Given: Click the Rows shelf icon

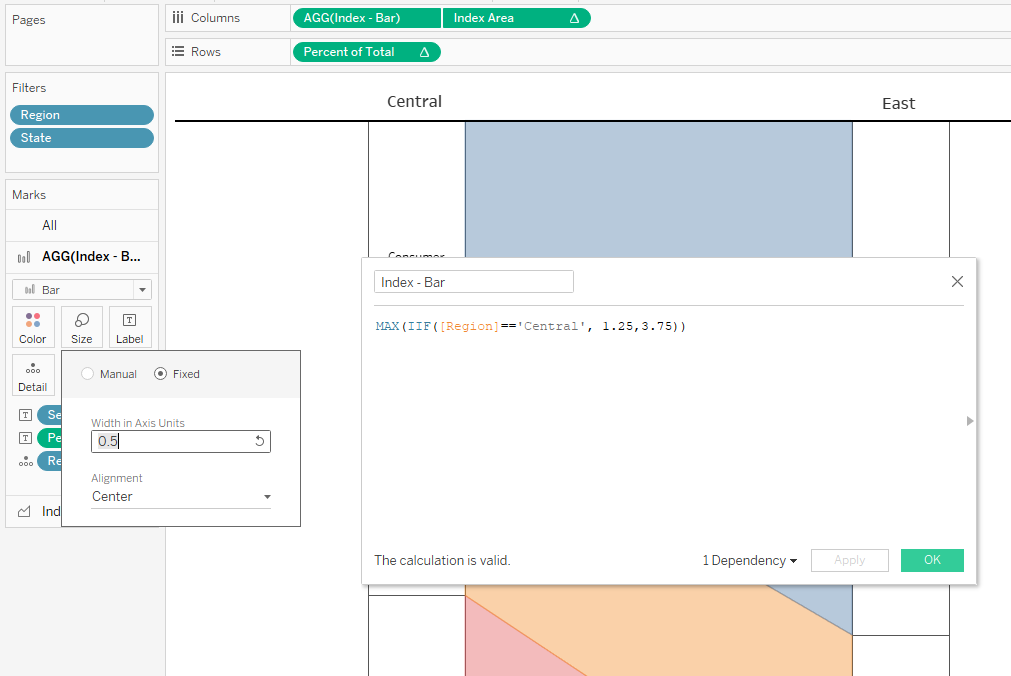Looking at the screenshot, I should point(178,52).
